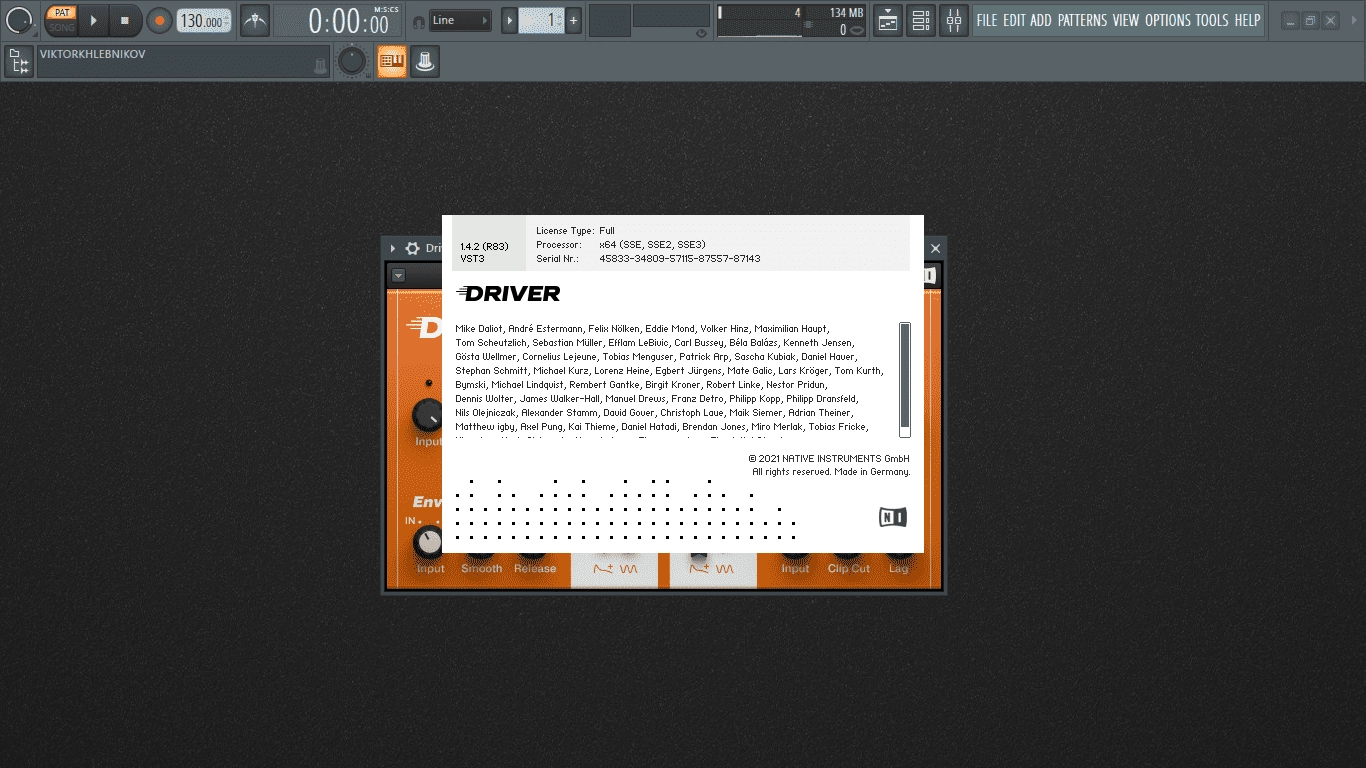Start playback with the play button
Image resolution: width=1366 pixels, height=768 pixels.
(x=93, y=20)
